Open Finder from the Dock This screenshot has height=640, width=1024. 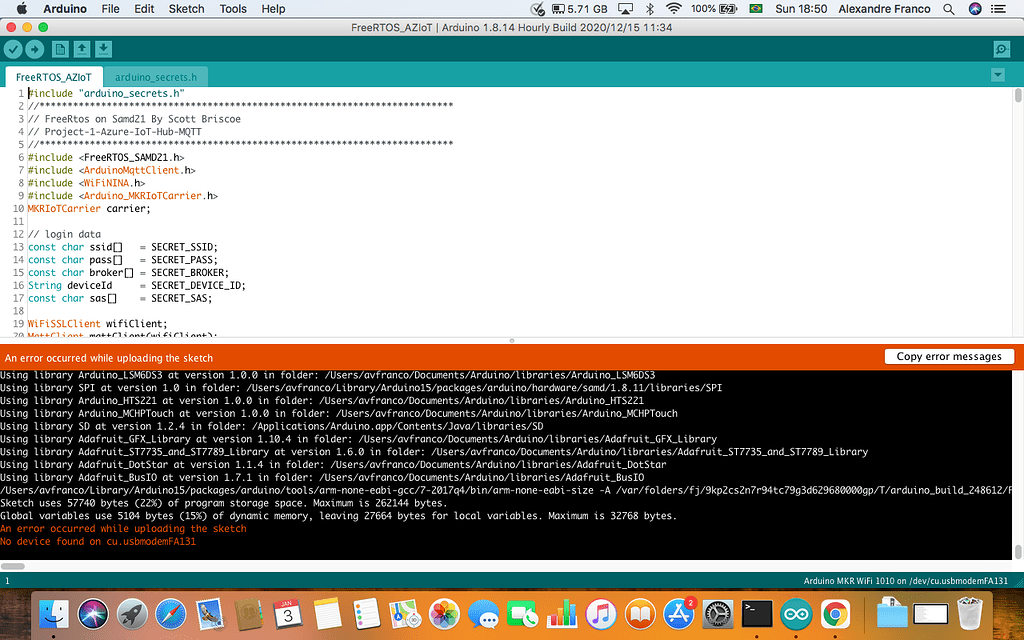[x=54, y=614]
